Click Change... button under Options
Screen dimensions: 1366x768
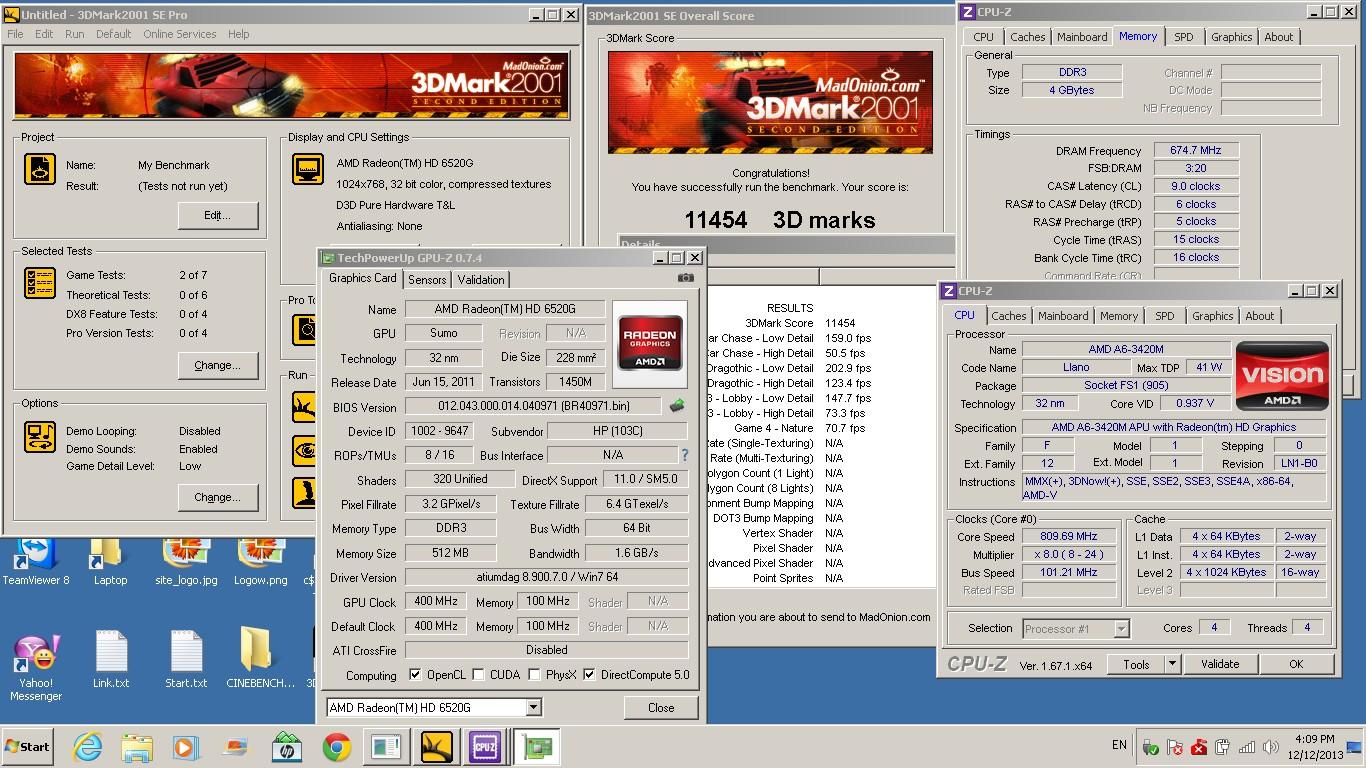[x=218, y=497]
